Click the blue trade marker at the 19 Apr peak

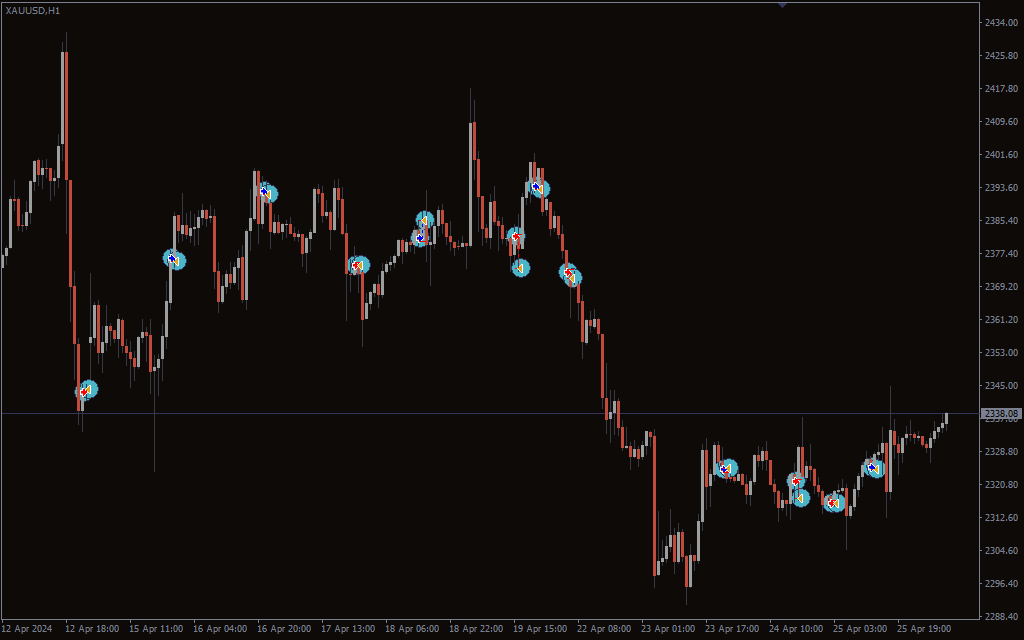click(x=538, y=187)
